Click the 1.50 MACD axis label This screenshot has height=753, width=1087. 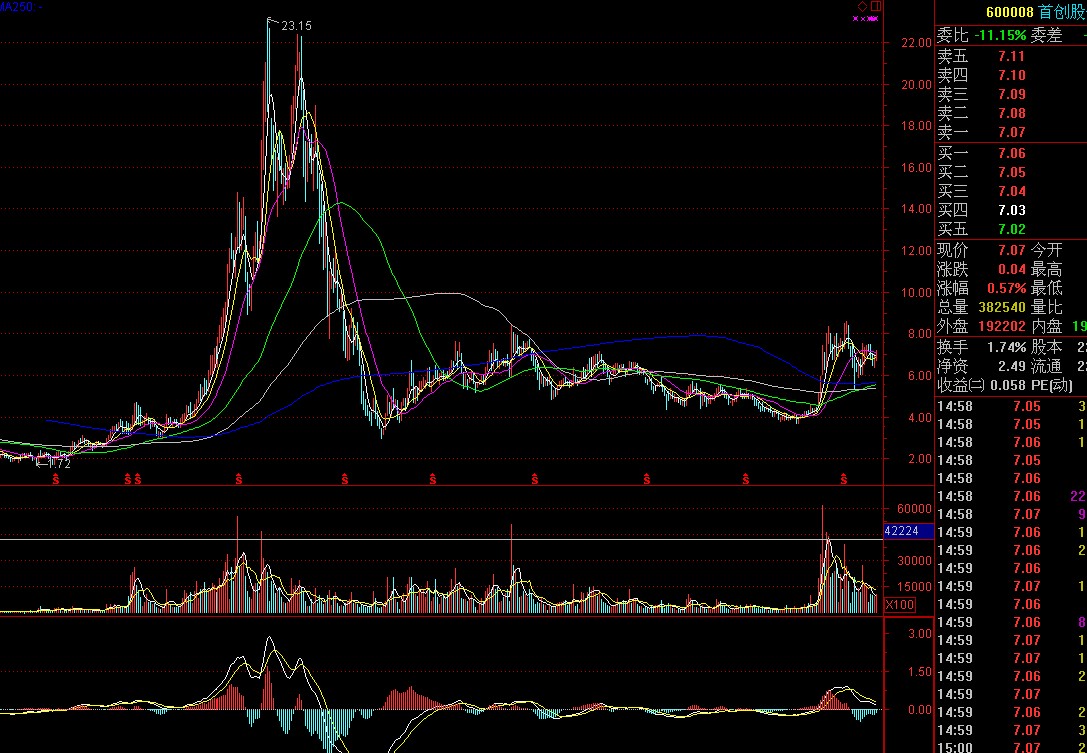(920, 672)
